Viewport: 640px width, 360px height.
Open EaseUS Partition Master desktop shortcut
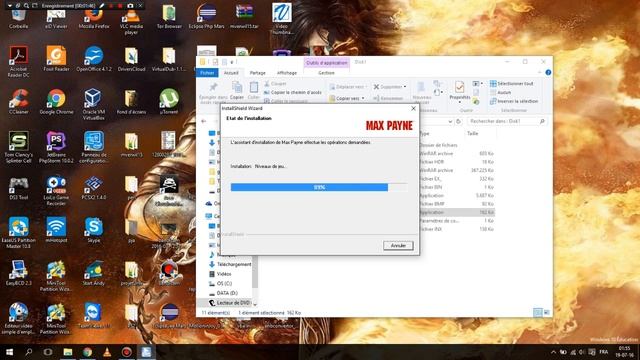[x=18, y=233]
